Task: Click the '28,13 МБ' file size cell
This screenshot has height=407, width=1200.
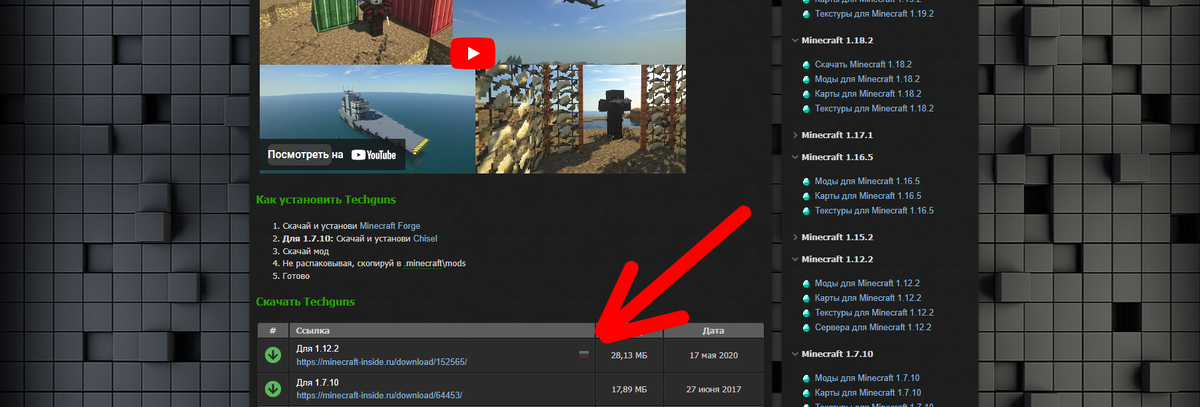Action: [x=628, y=355]
